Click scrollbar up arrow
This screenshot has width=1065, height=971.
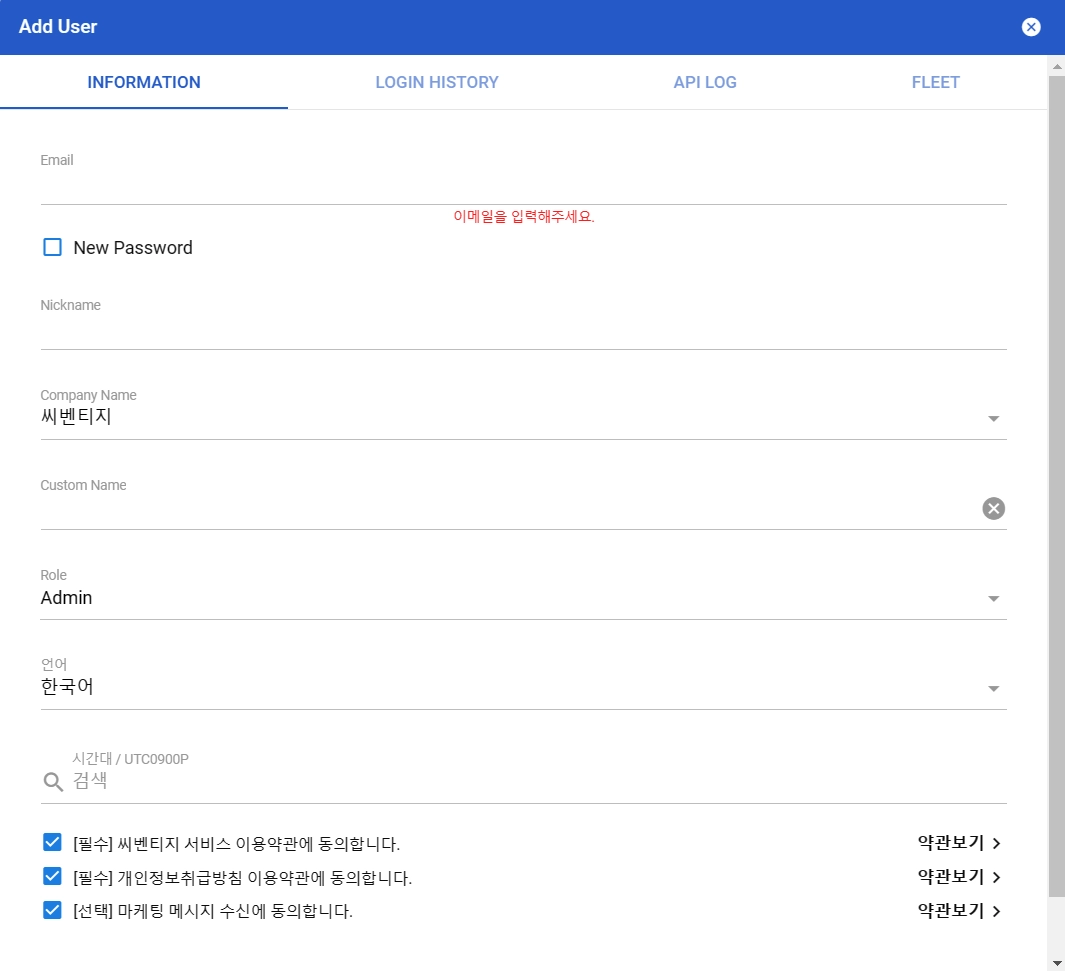[1056, 67]
